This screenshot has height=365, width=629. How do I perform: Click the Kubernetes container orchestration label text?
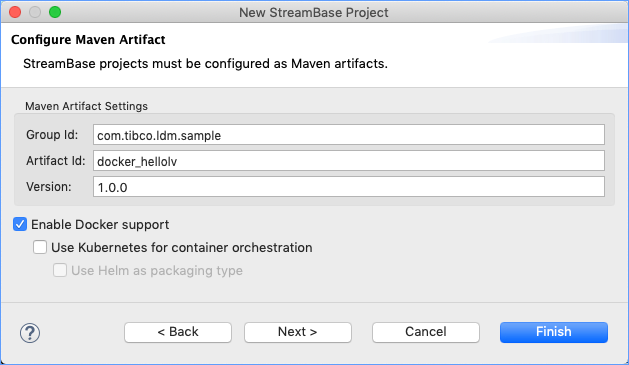pyautogui.click(x=182, y=247)
